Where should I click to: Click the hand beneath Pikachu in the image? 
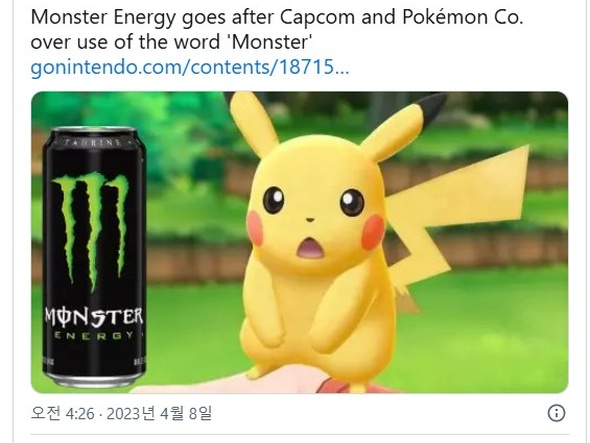(x=263, y=381)
